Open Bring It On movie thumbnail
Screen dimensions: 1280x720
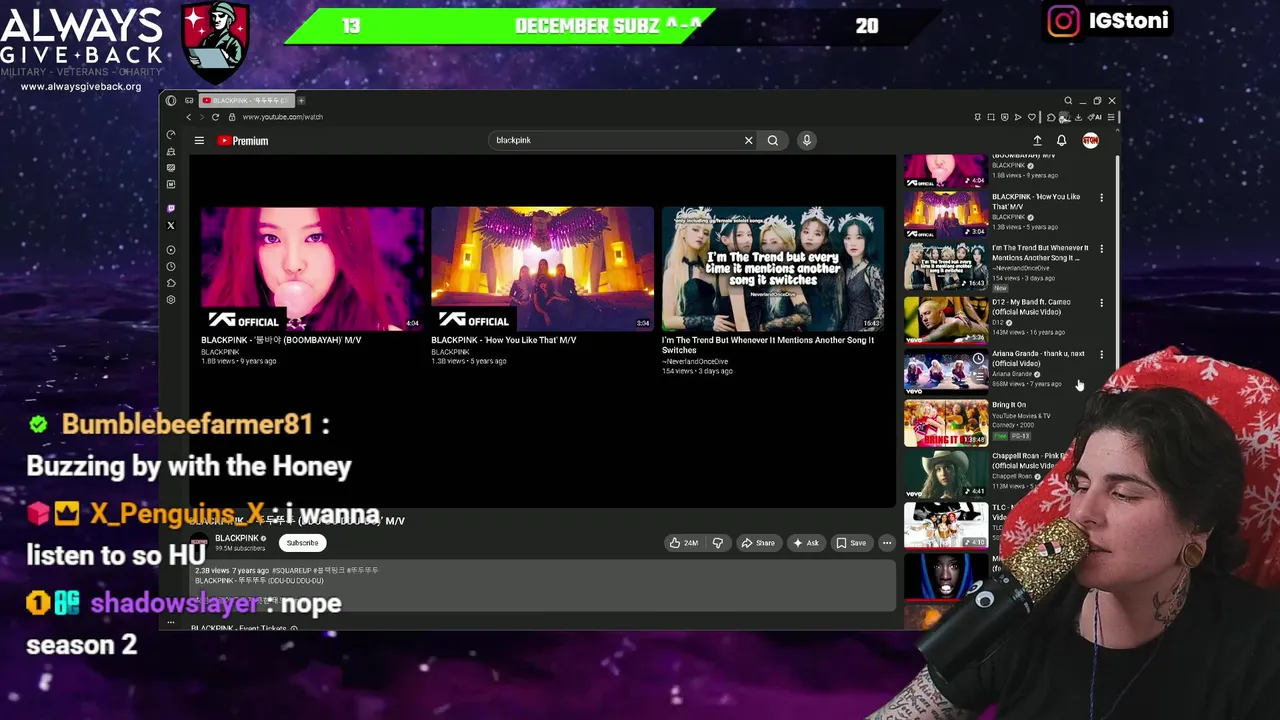(945, 422)
